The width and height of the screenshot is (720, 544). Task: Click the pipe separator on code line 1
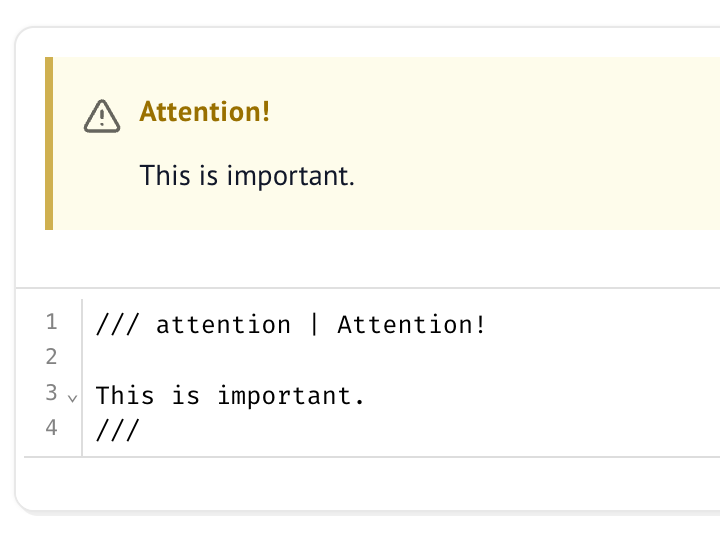[314, 325]
